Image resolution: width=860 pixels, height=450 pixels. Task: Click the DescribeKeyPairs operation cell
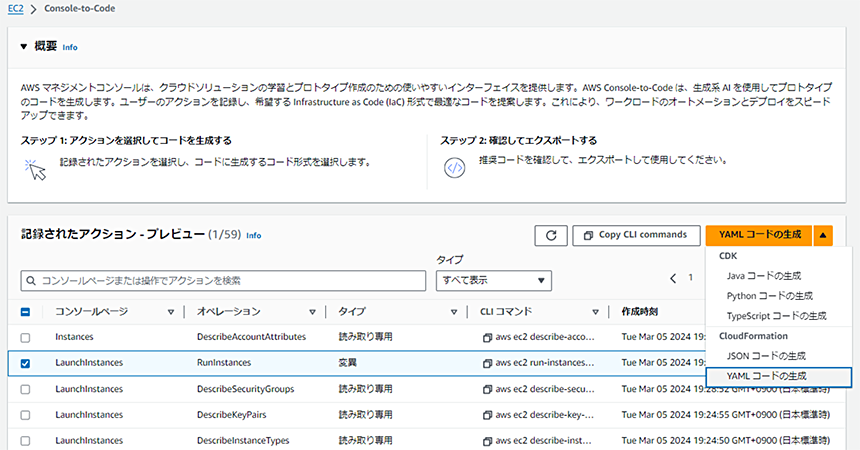(231, 415)
